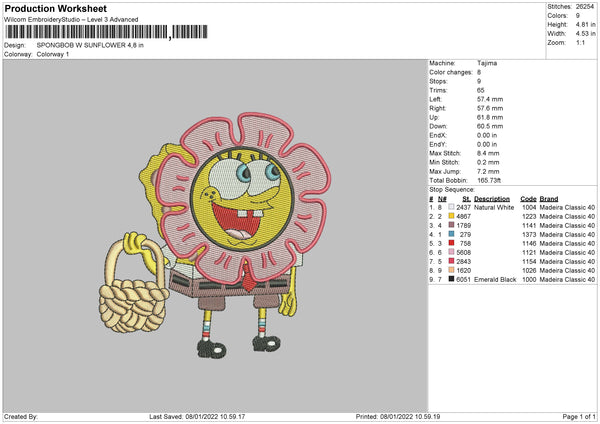Select the red thread swatch 1146
Screen dimensions: 600x424
451,243
